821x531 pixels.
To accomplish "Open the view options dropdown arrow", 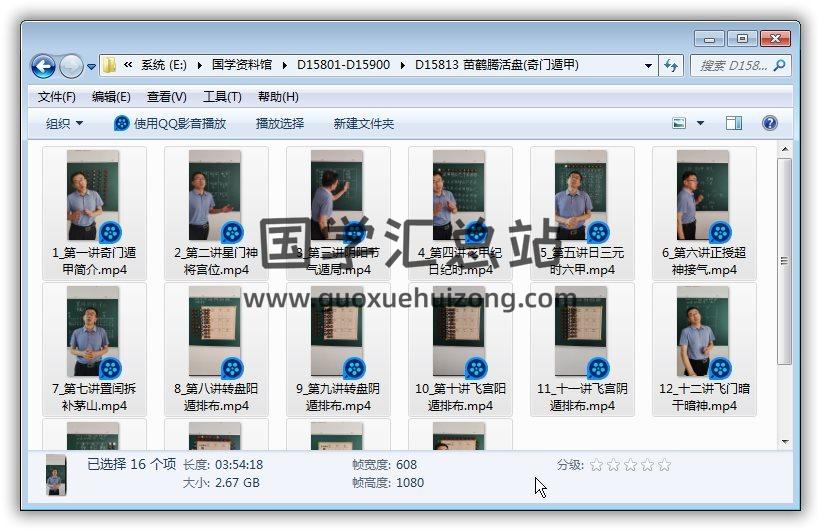I will point(700,124).
